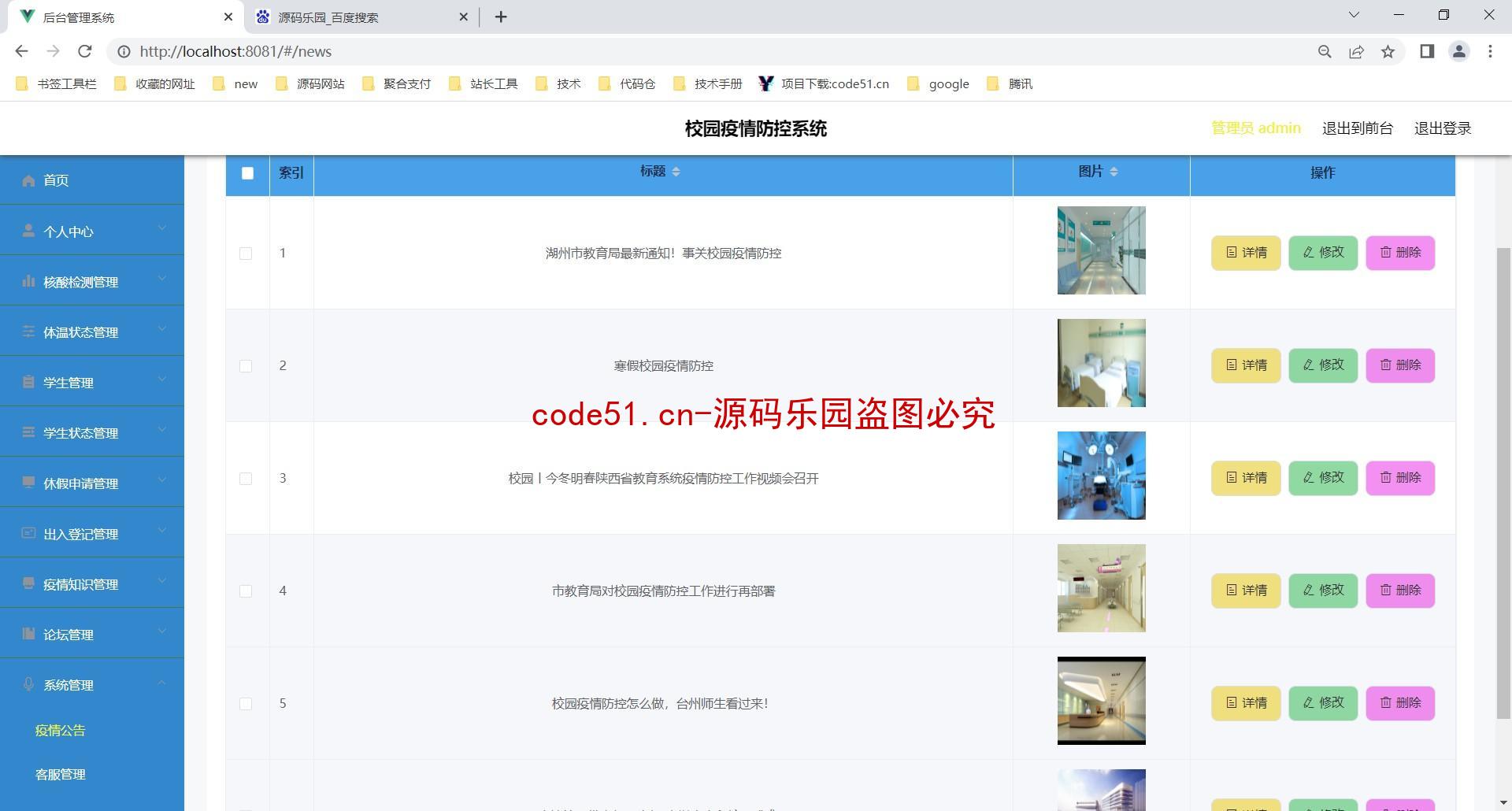Click 删除 button for row 3
The width and height of the screenshot is (1512, 811).
(1400, 478)
